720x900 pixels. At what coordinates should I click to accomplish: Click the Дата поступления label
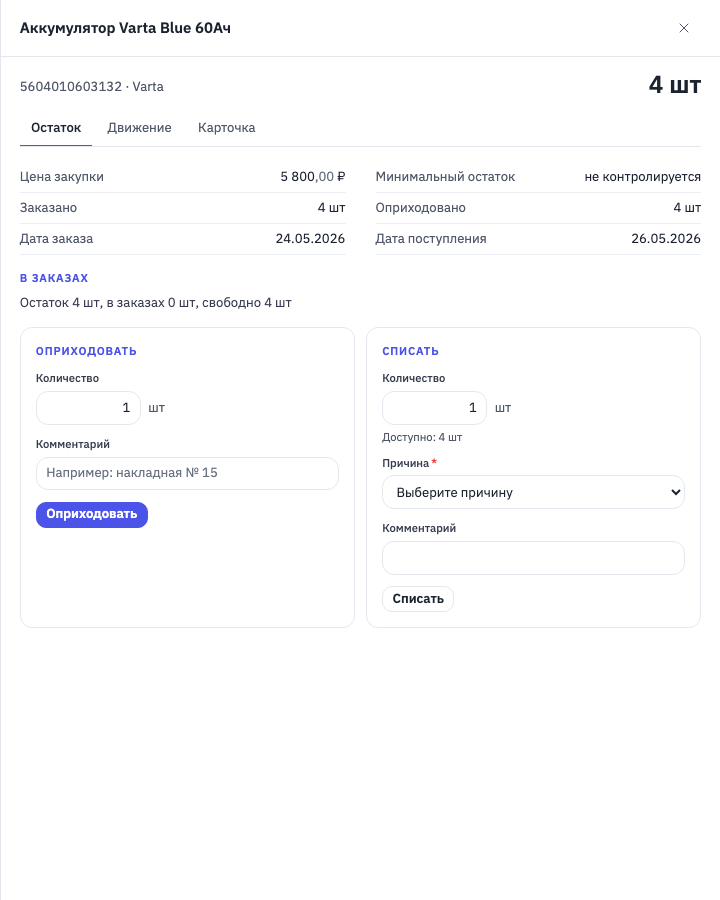click(431, 239)
